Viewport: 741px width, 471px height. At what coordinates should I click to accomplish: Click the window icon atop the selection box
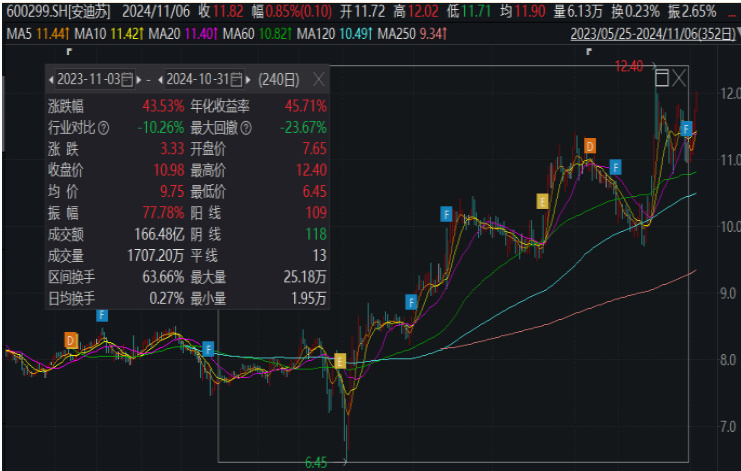[661, 78]
